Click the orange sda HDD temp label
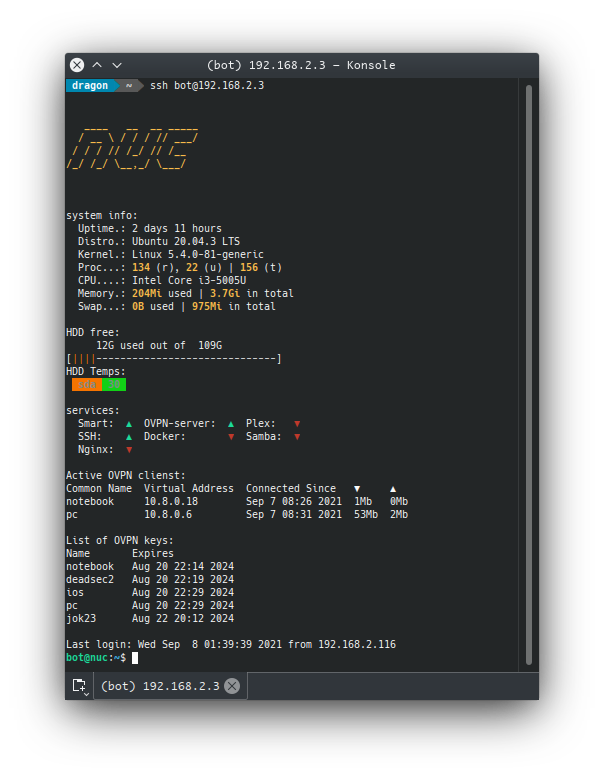Screen dimensions: 604x777 pos(86,385)
